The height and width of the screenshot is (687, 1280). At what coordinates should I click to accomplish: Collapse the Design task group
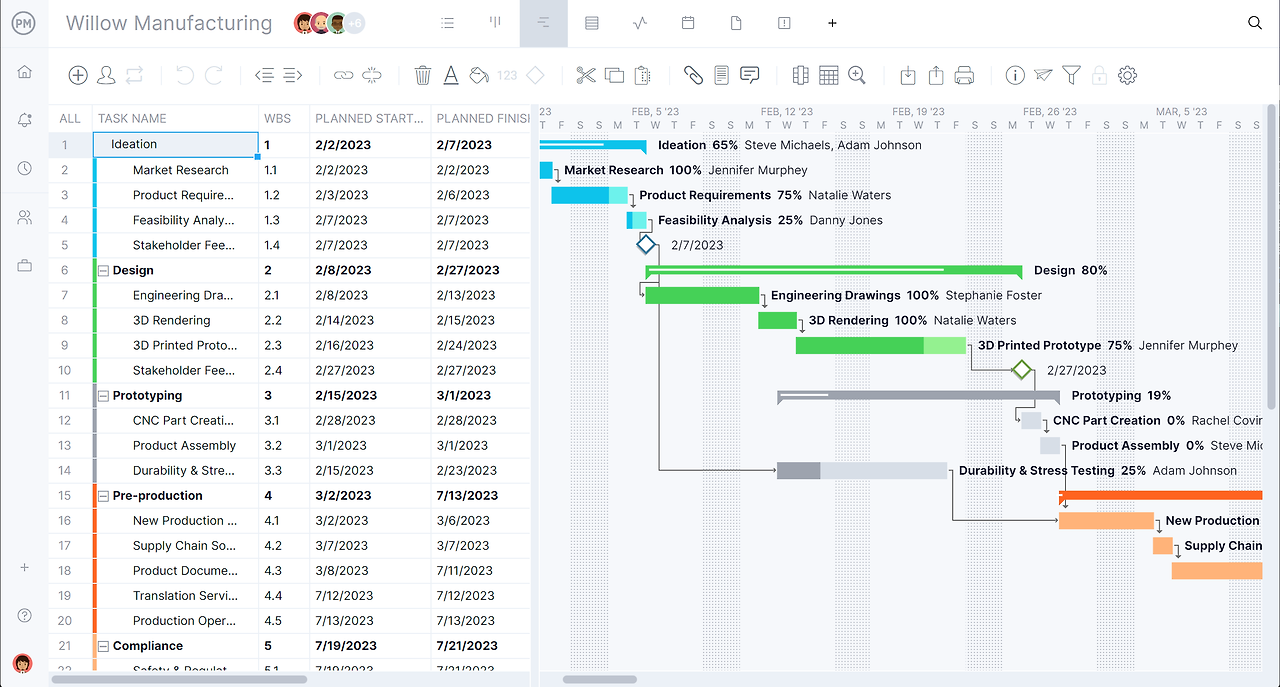click(x=103, y=271)
